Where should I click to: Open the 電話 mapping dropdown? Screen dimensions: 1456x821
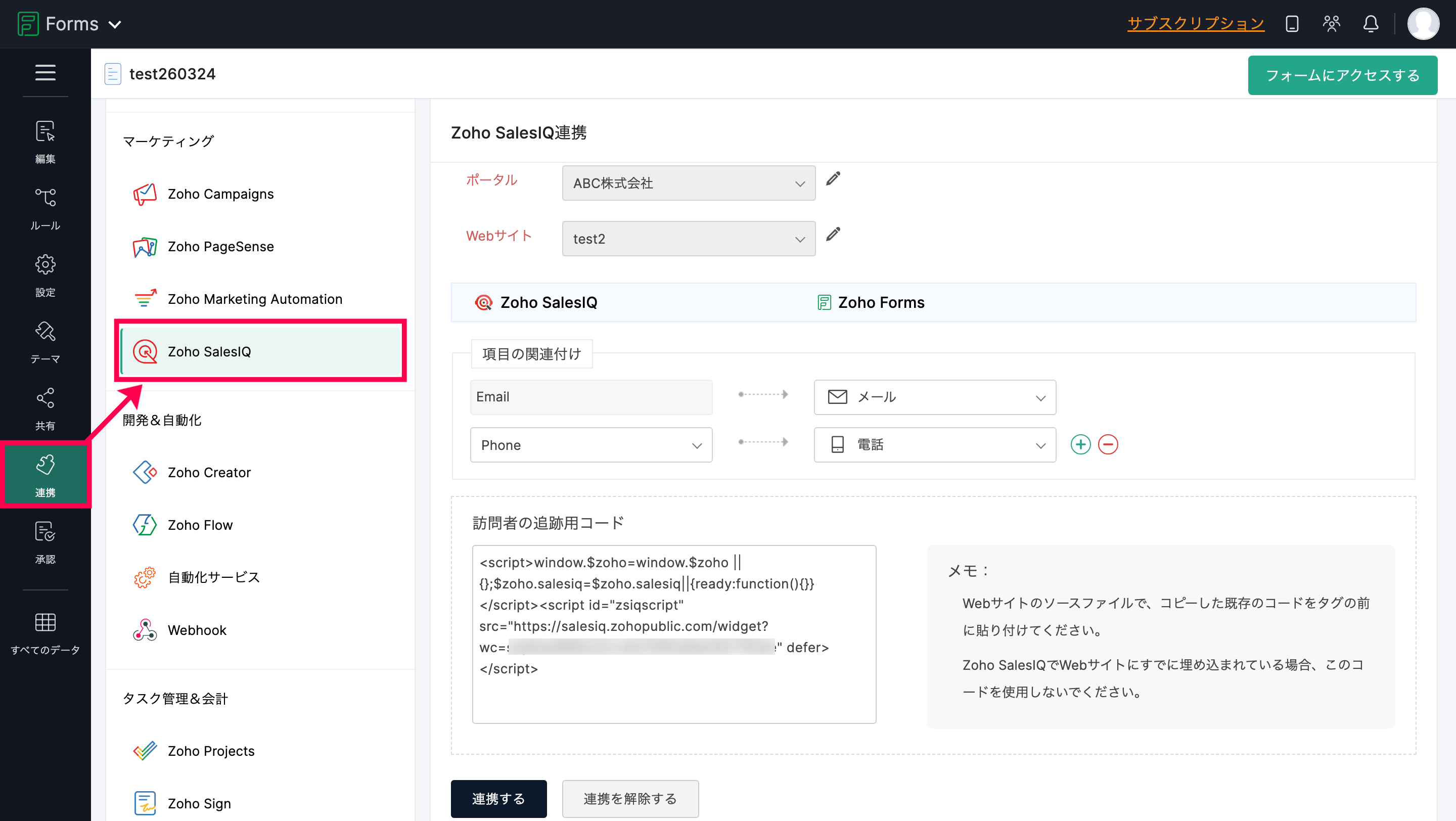point(934,445)
